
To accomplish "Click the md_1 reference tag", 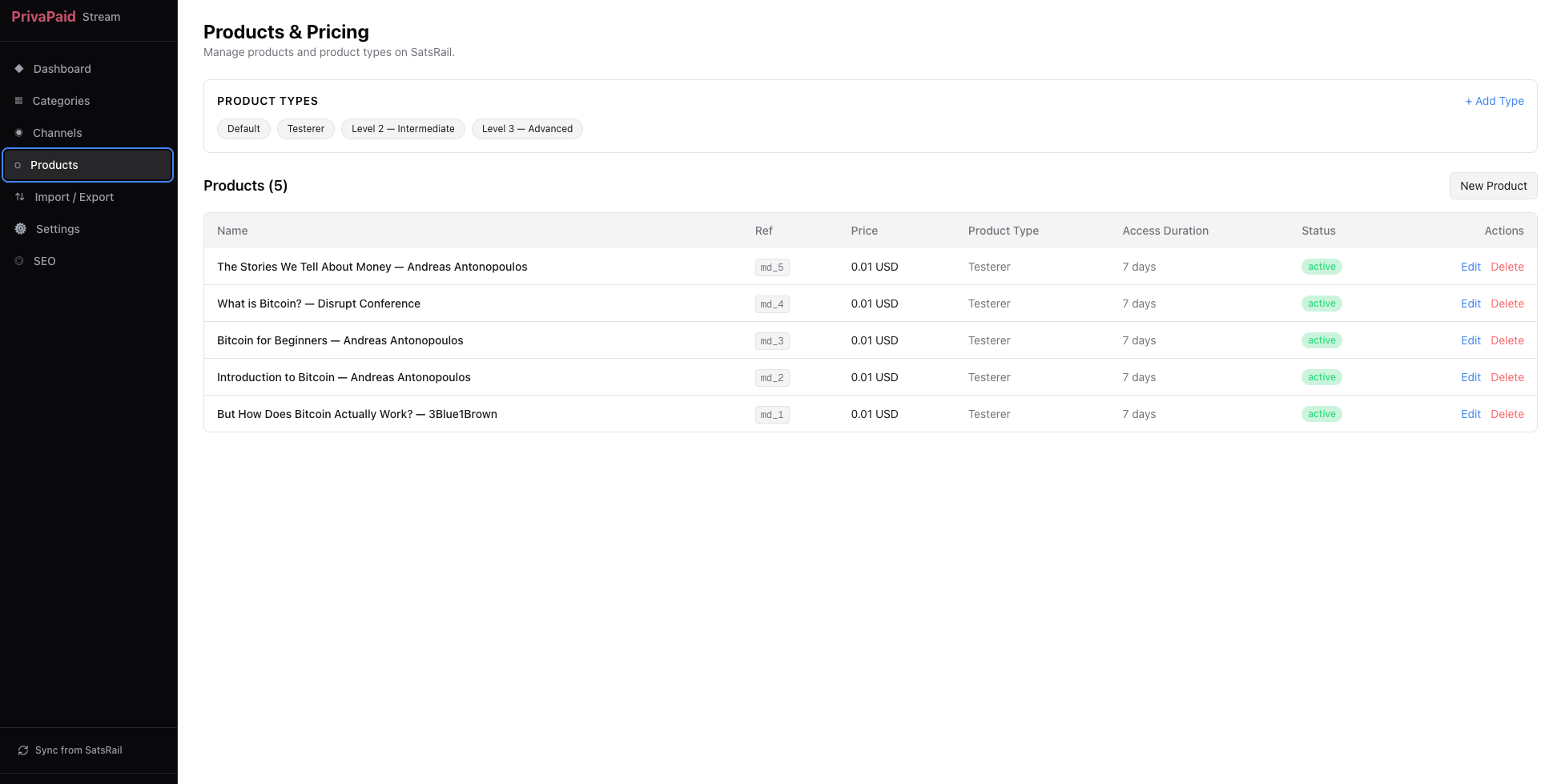I will [x=772, y=415].
